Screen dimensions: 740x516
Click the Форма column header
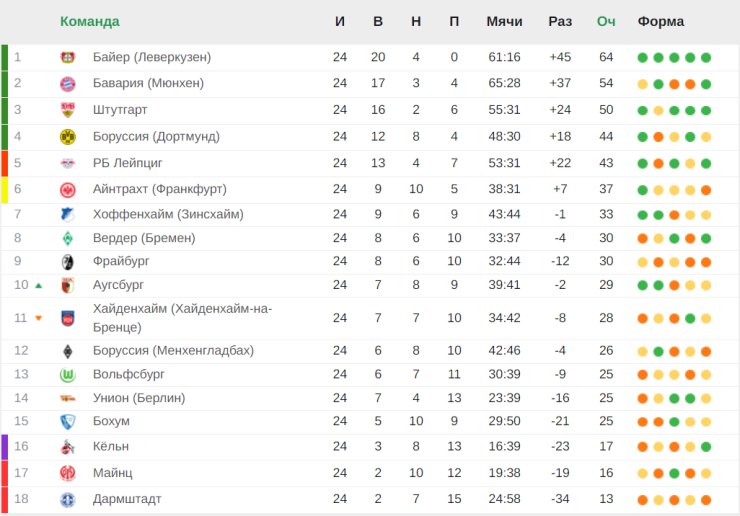[x=661, y=21]
